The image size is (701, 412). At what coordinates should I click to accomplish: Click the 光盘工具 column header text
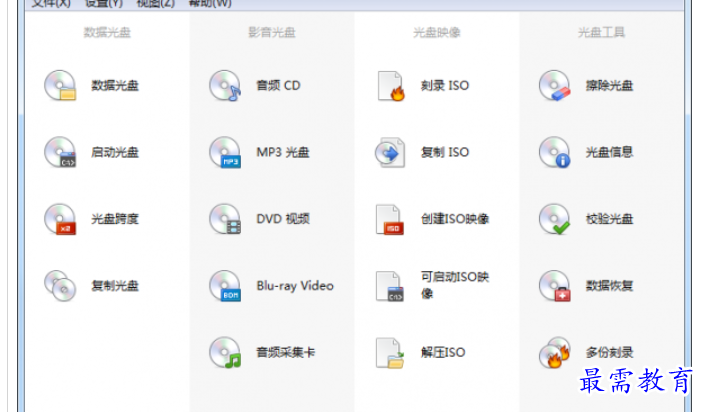coord(601,32)
